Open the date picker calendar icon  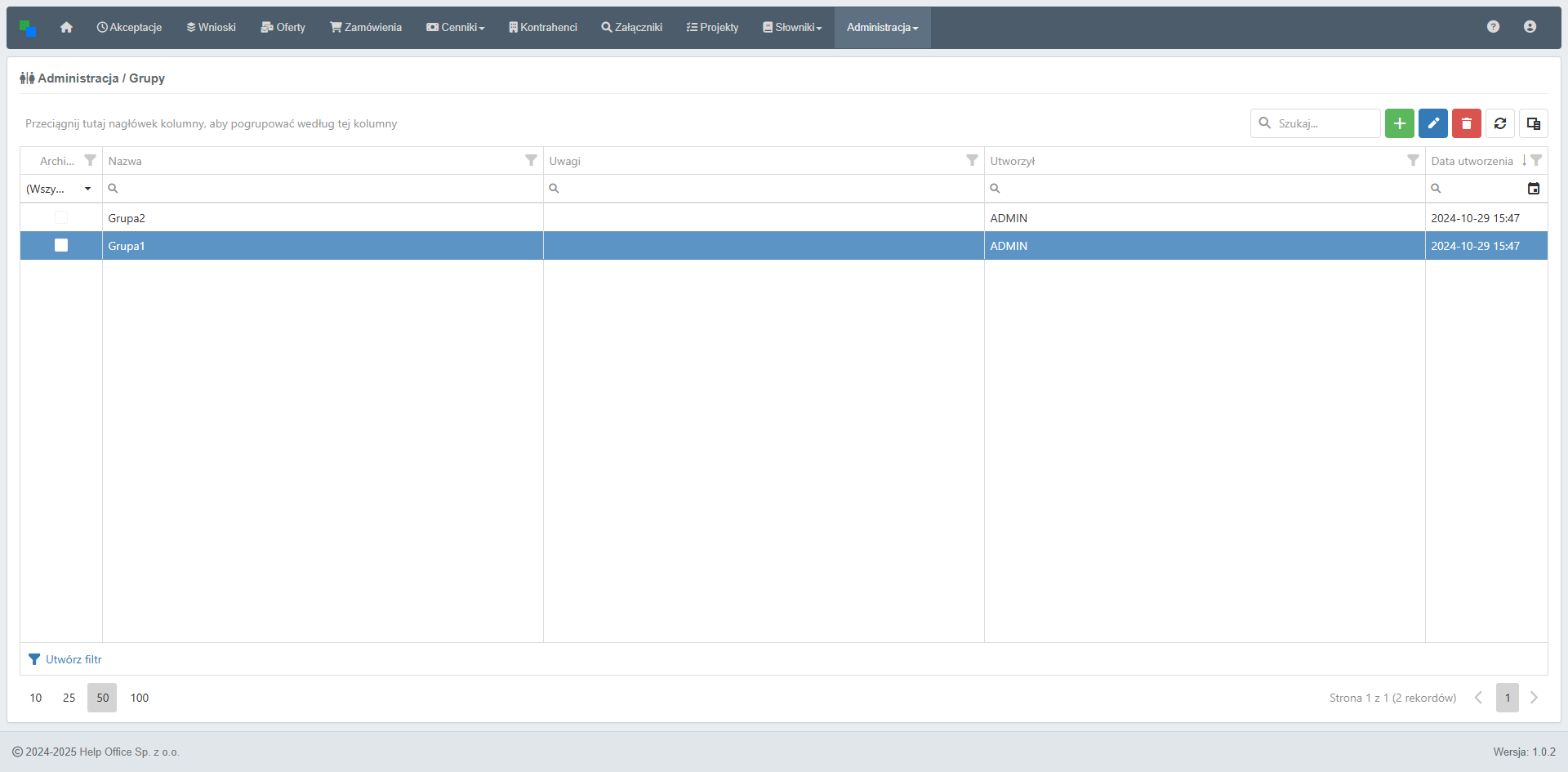pyautogui.click(x=1533, y=189)
